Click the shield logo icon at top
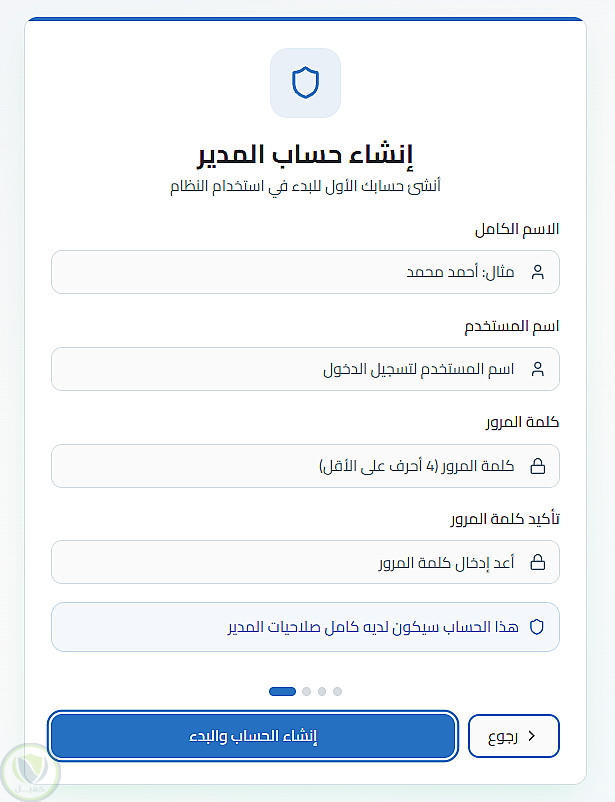Screen dimensions: 615x802 (x=305, y=82)
